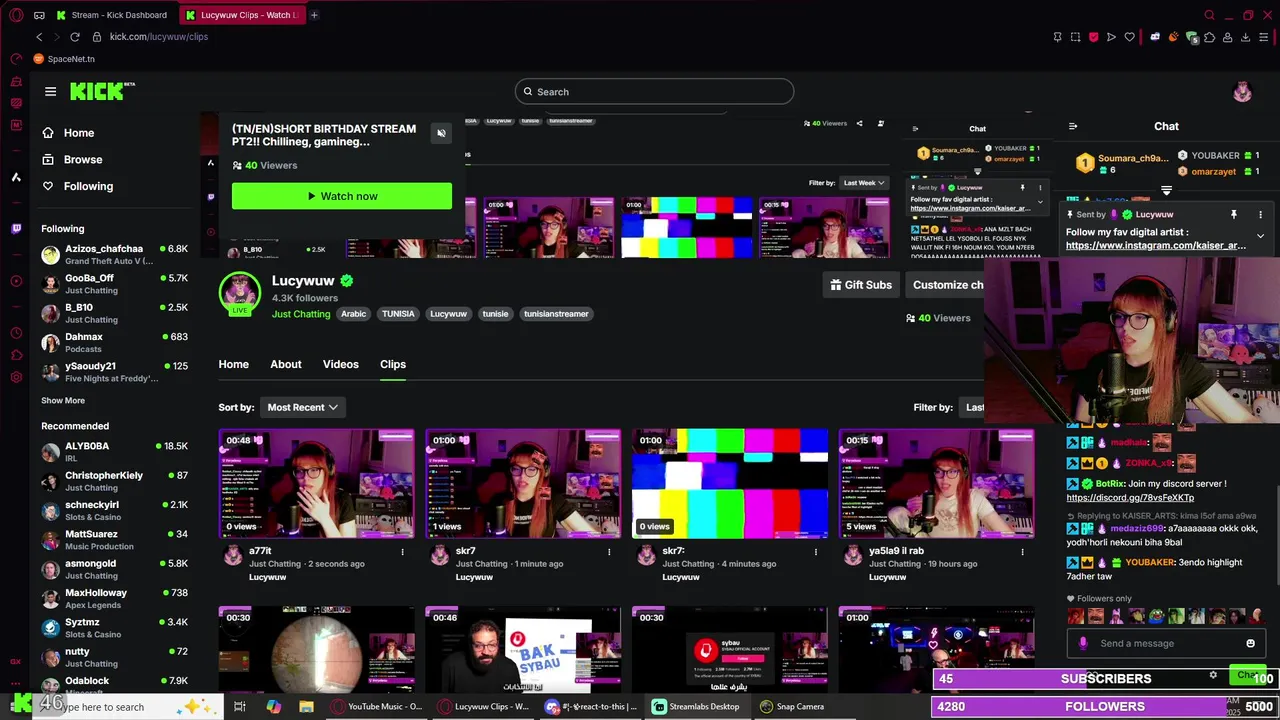The height and width of the screenshot is (720, 1280).
Task: Open the extensions puzzle icon
Action: pos(1209,37)
